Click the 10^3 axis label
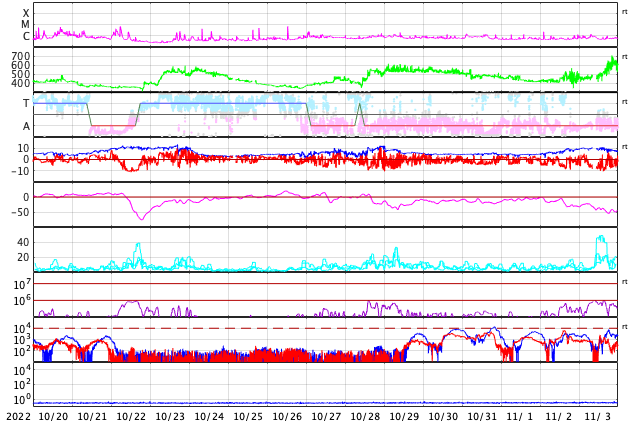The image size is (634, 424). tap(23, 340)
